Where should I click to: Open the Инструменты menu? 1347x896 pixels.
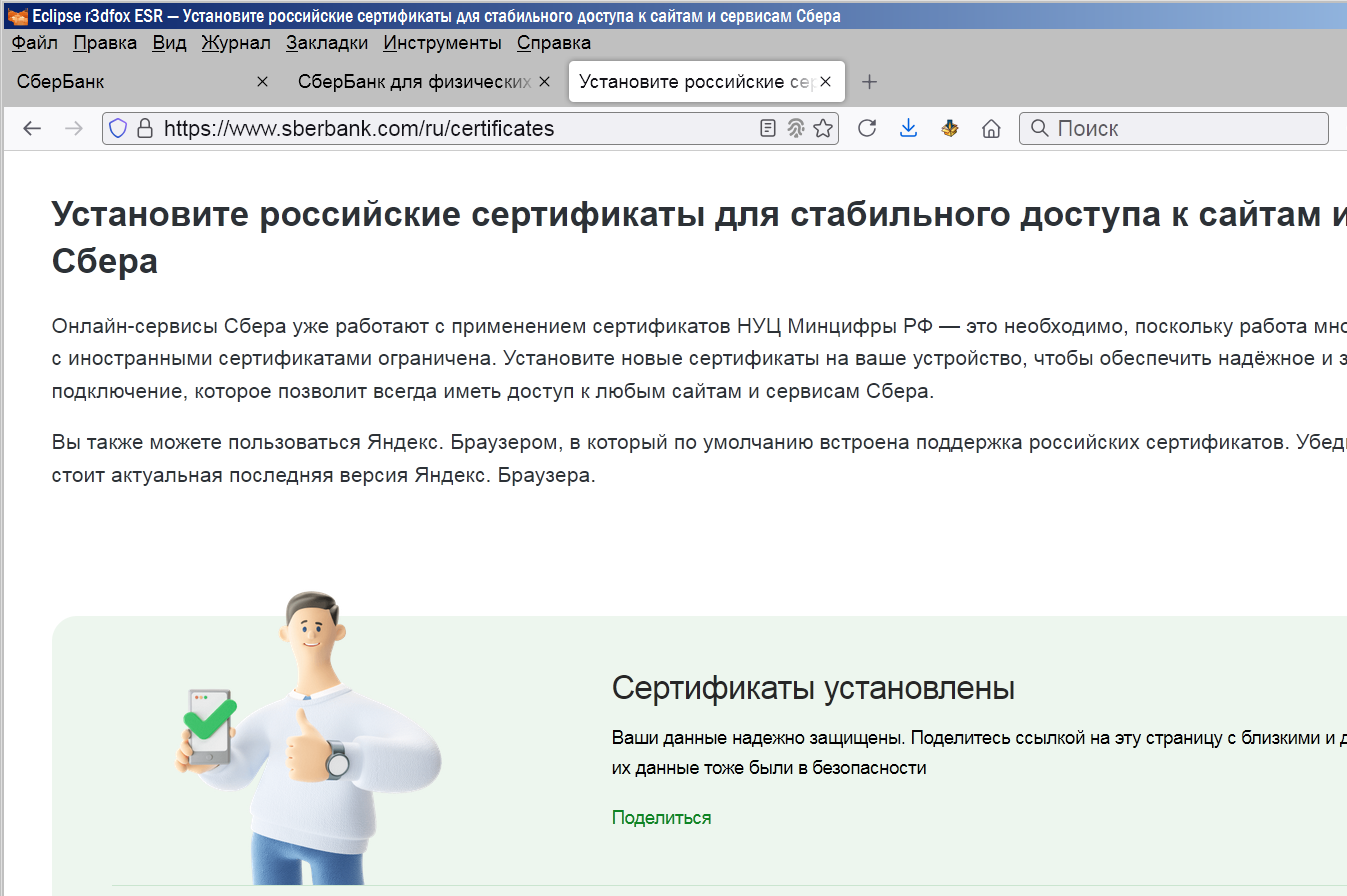442,43
